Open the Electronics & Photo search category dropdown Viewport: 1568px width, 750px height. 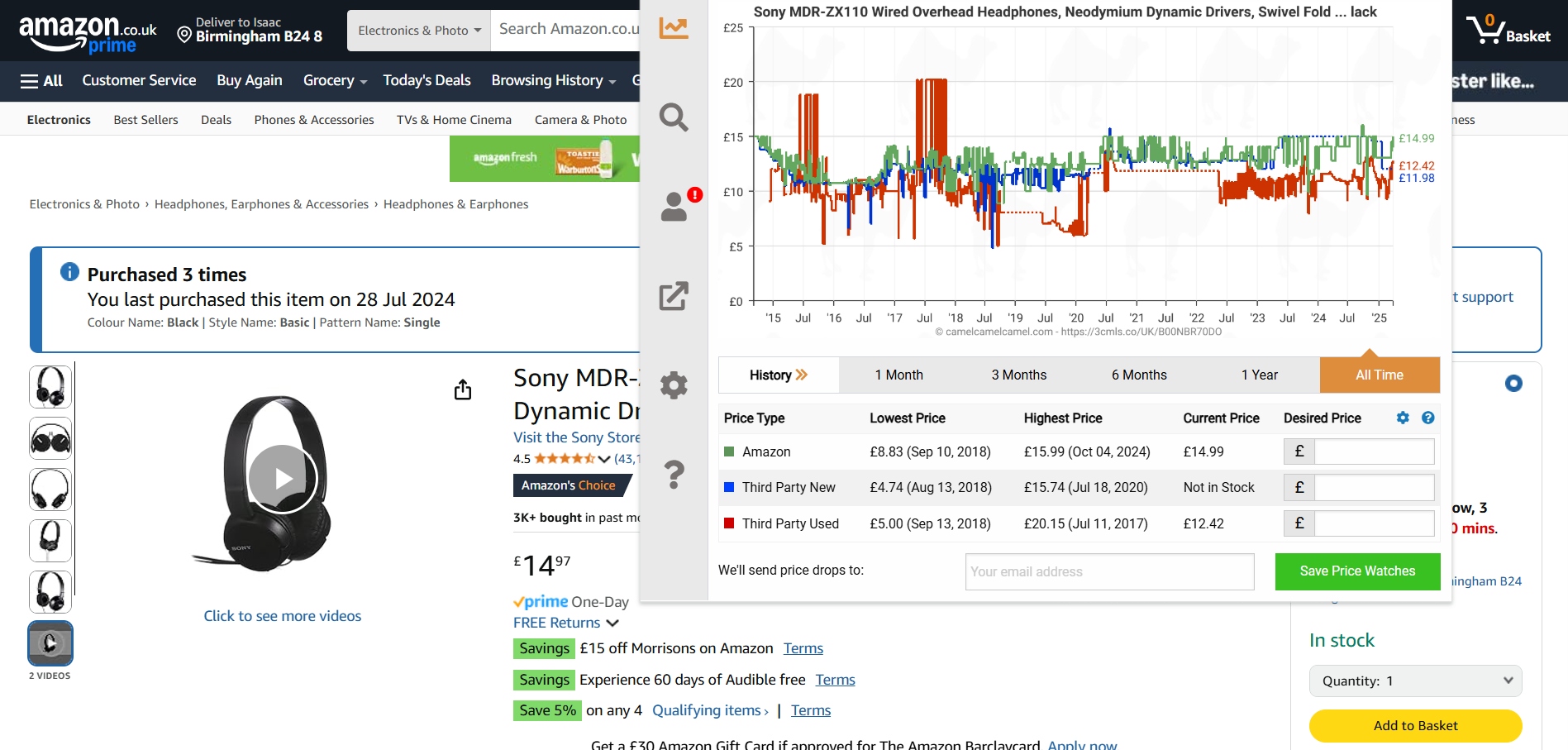click(x=419, y=31)
